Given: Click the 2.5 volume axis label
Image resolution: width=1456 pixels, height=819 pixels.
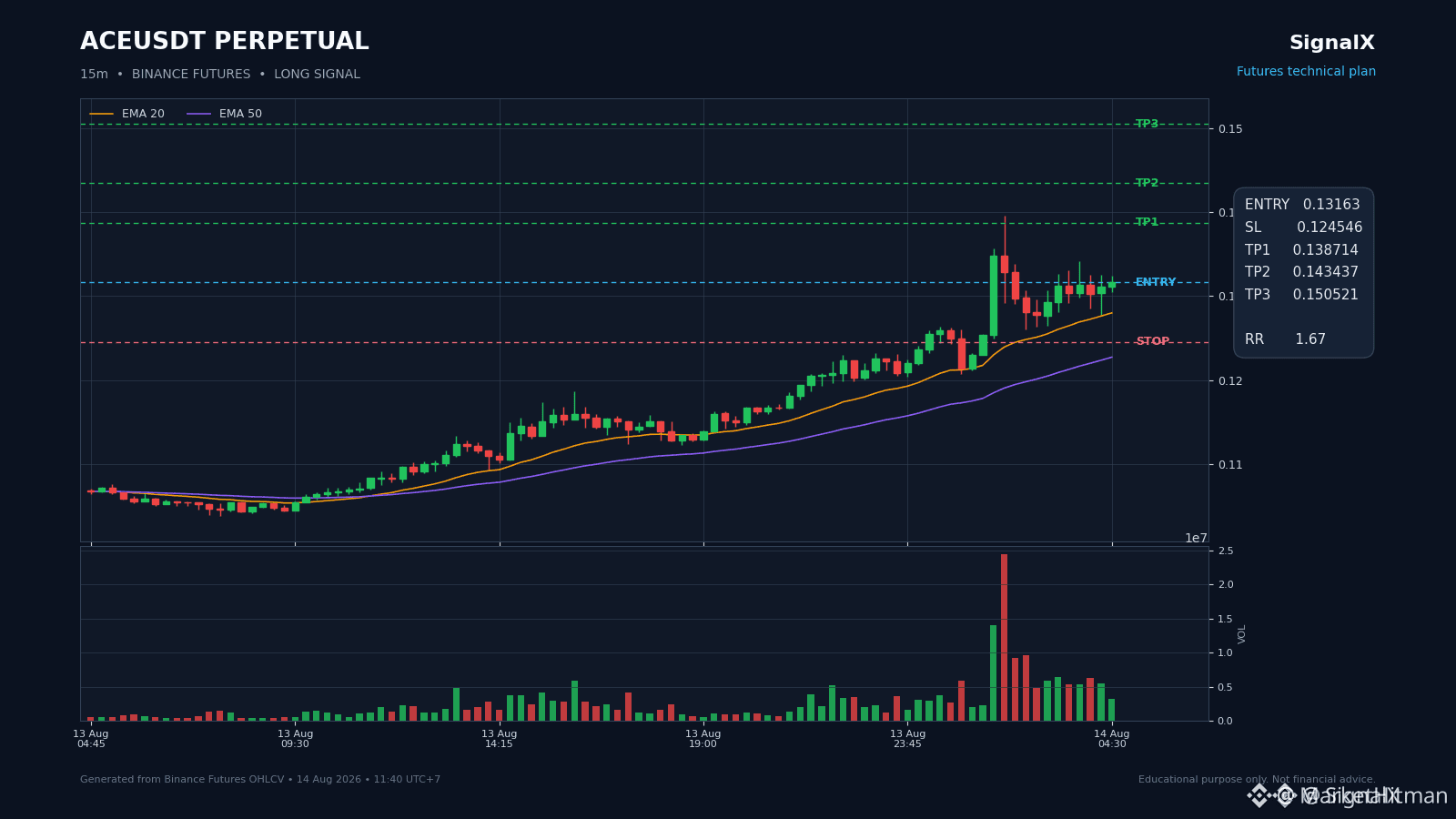Looking at the screenshot, I should [x=1226, y=551].
